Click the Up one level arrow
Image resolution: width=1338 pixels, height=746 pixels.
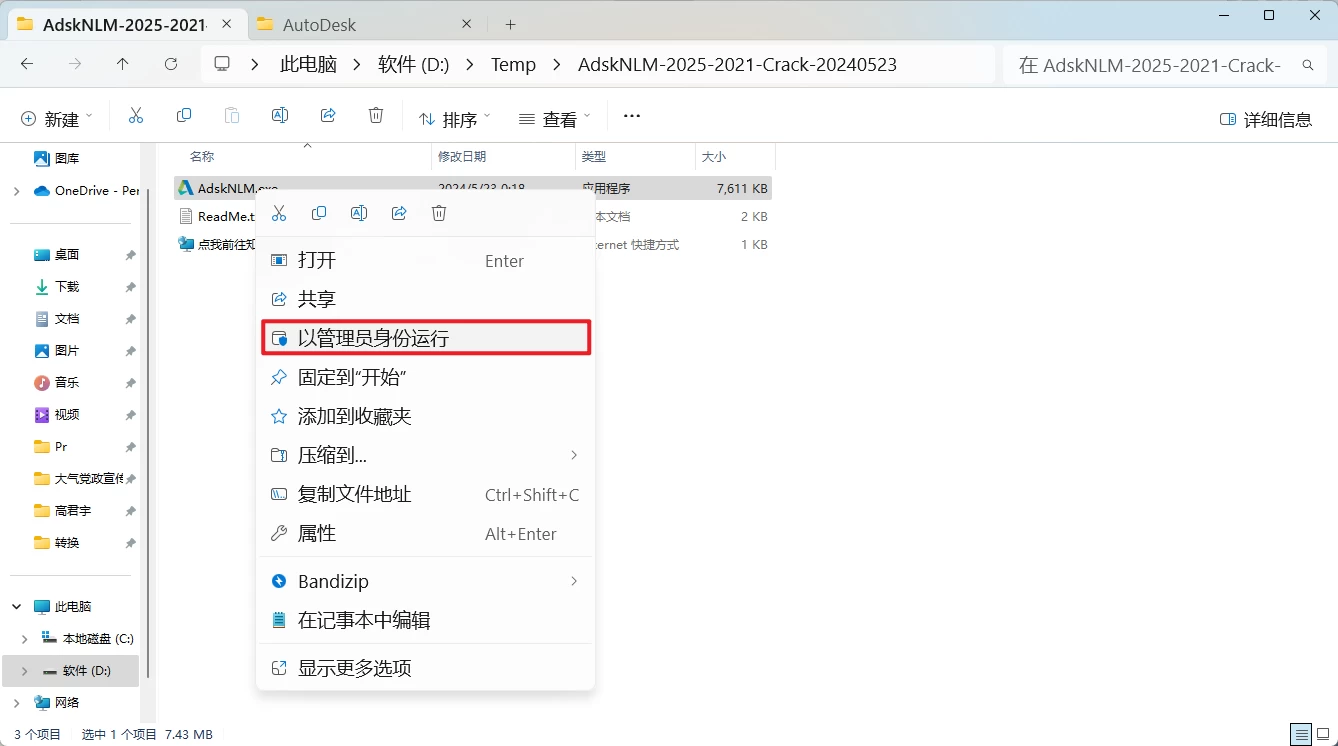click(x=123, y=64)
